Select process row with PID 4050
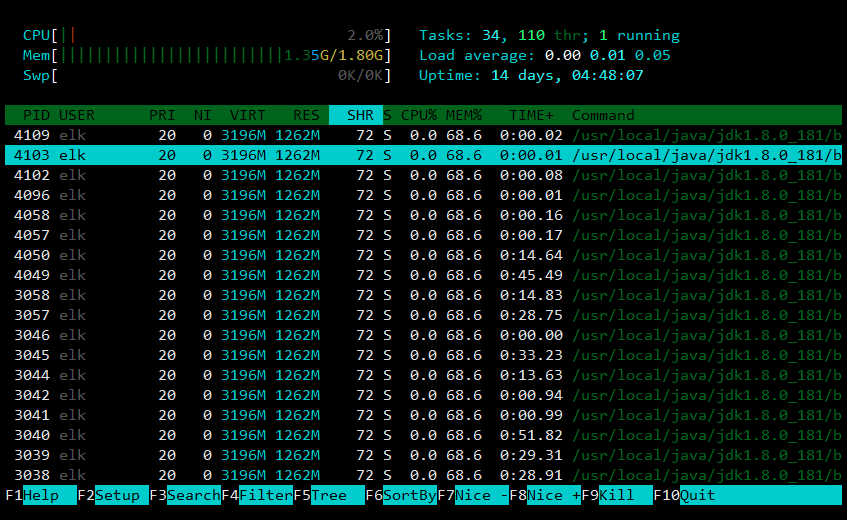Screen dimensions: 847x520 424,255
